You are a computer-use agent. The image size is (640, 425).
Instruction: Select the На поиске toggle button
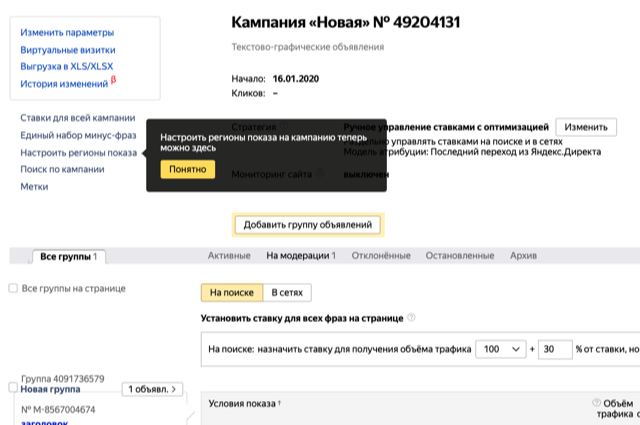click(232, 292)
